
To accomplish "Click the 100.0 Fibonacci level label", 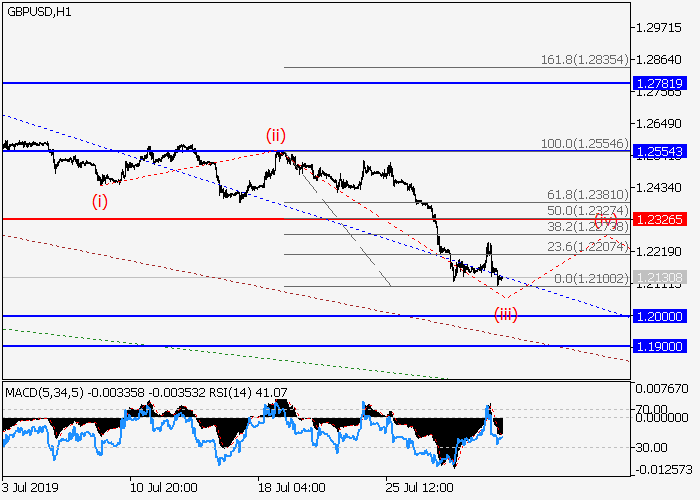I will tap(584, 144).
